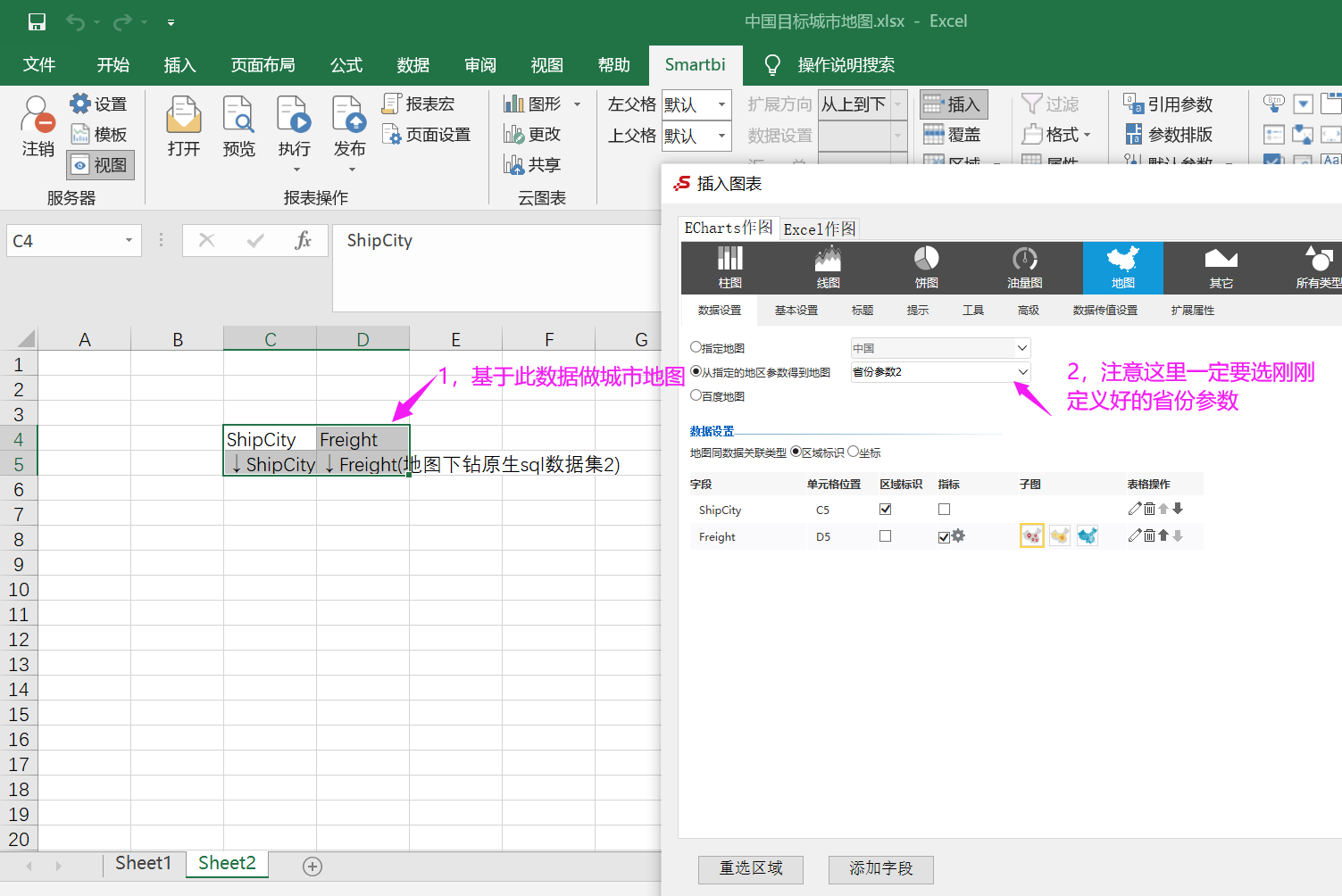1342x896 pixels.
Task: Open the 中国 map dropdown
Action: coord(1022,348)
